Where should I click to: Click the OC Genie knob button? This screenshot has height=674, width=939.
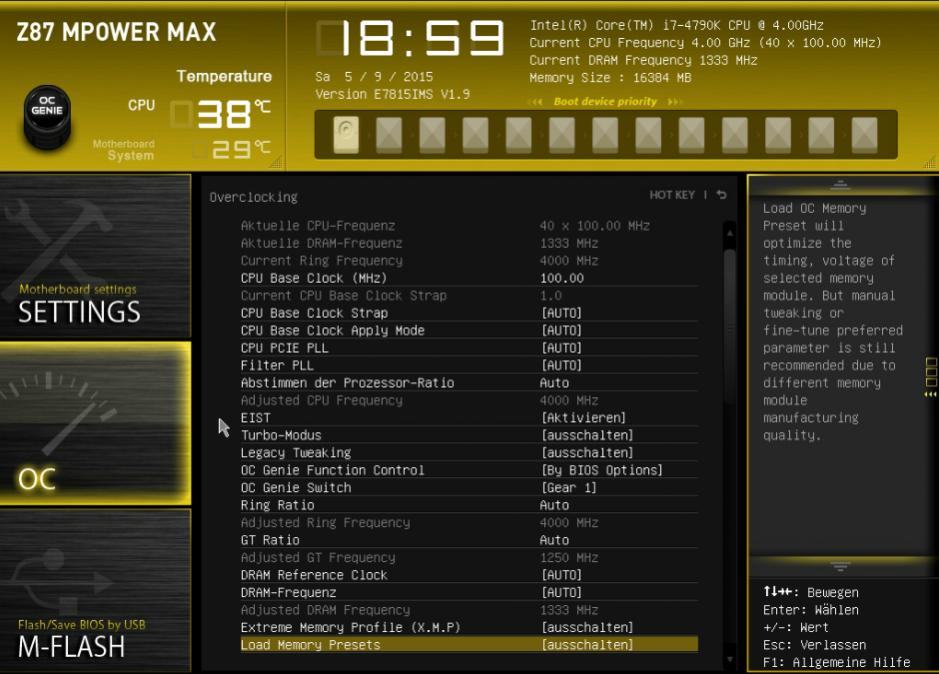pos(47,116)
